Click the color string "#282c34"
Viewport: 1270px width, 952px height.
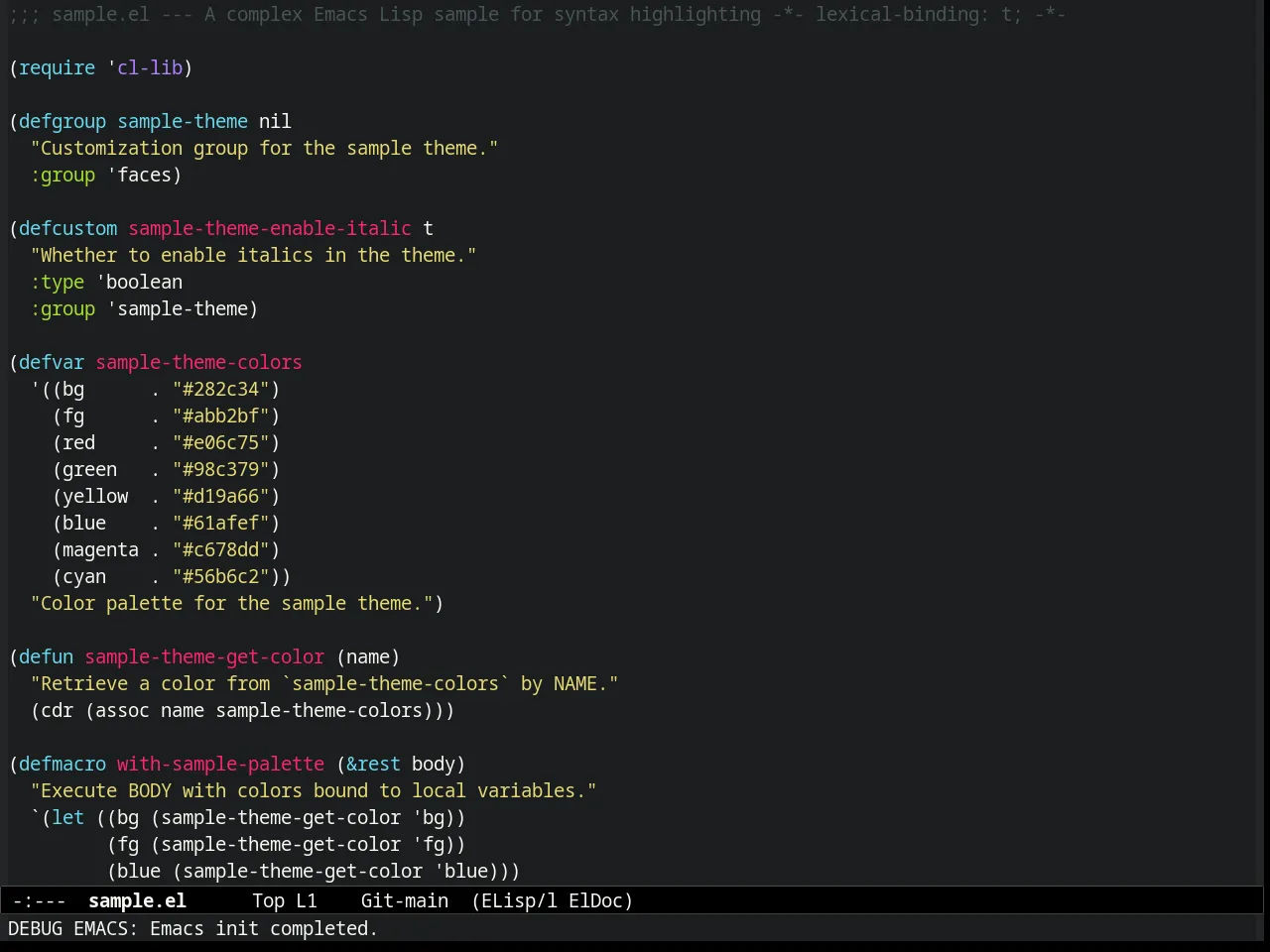pos(220,389)
